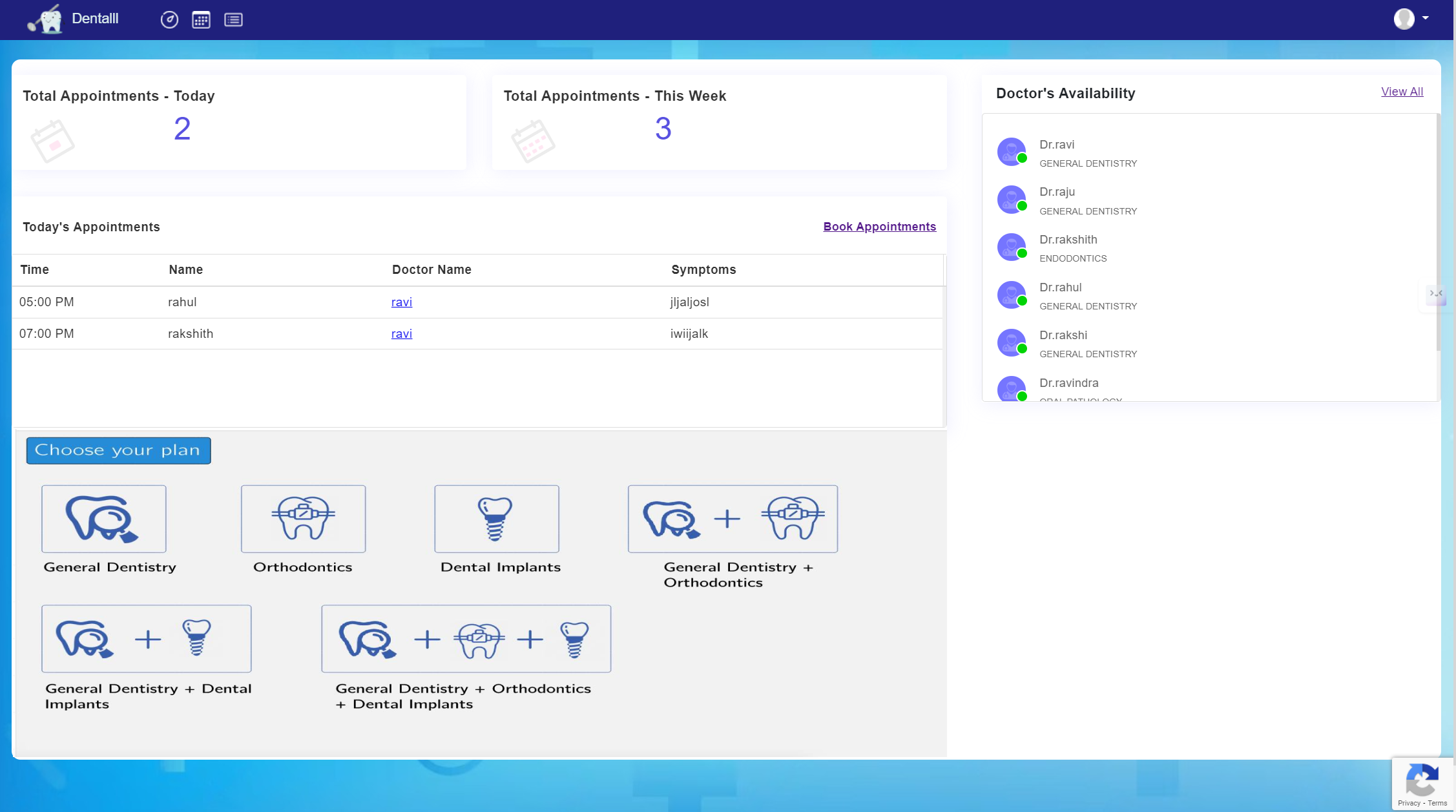
Task: Click the today's appointments calendar icon
Action: coord(52,141)
